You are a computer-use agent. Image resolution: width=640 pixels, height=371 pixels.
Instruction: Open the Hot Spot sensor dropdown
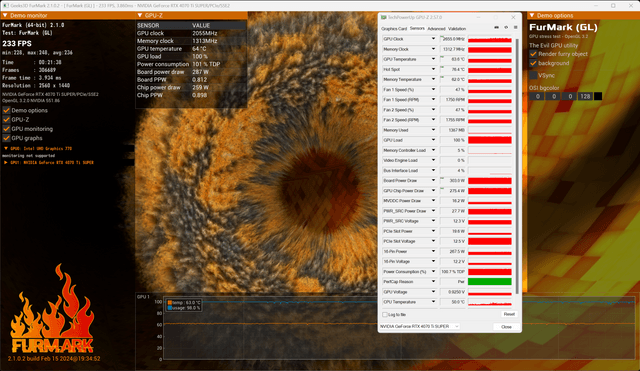click(433, 69)
